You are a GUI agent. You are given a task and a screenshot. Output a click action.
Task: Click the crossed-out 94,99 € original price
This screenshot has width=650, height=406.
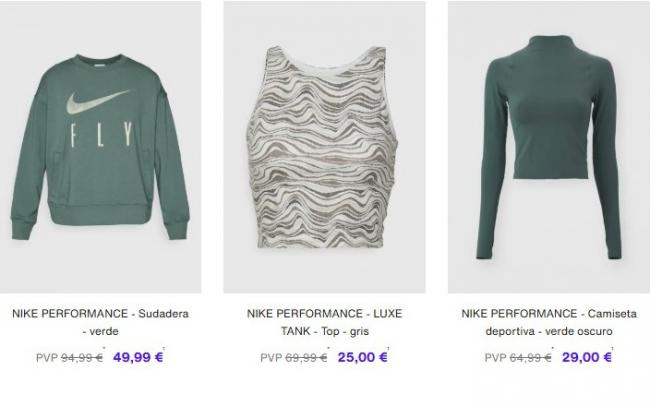[82, 357]
